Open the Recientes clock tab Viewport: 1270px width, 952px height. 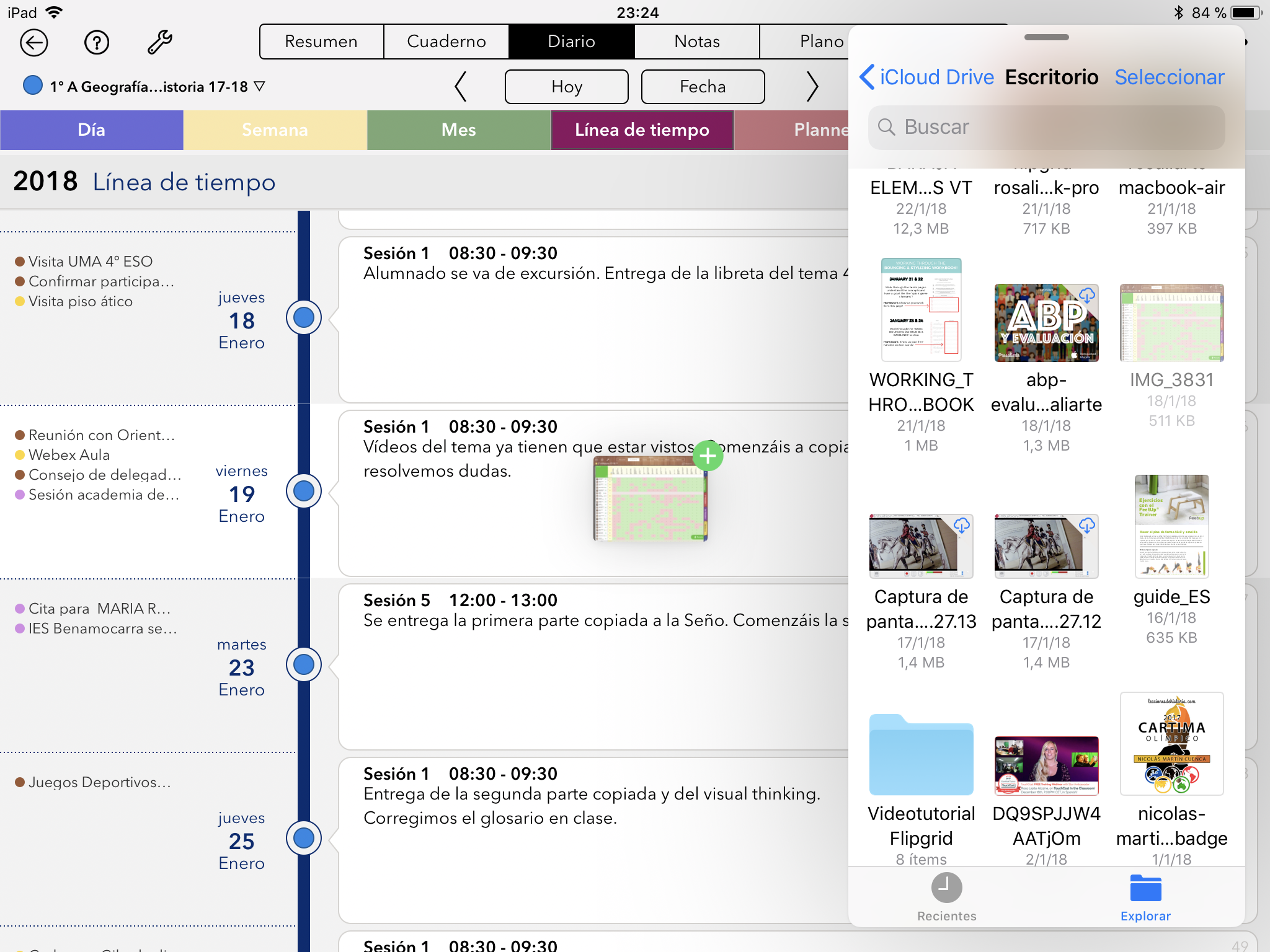pos(946,896)
